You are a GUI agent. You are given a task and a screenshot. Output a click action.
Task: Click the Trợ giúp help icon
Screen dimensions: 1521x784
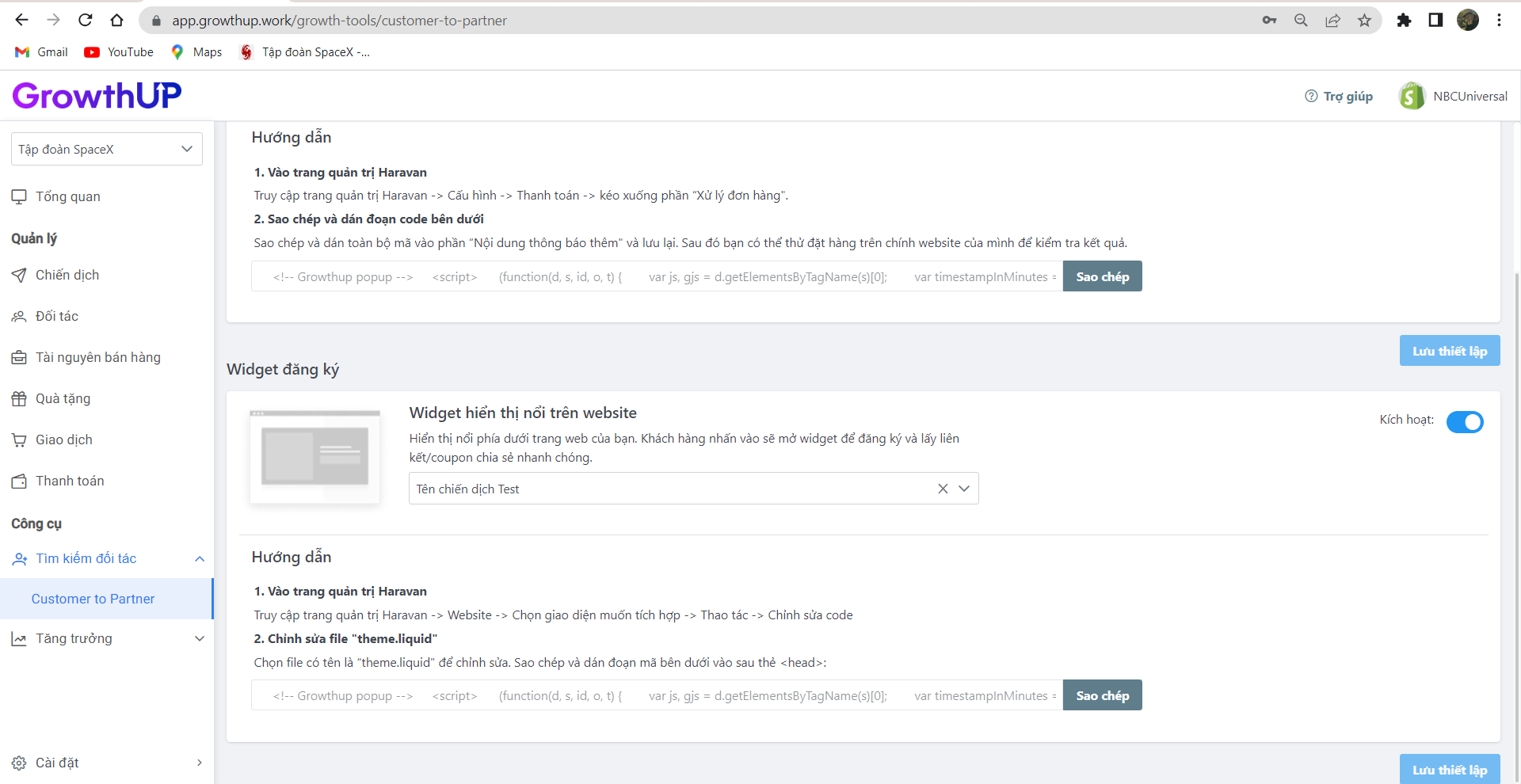click(1311, 96)
